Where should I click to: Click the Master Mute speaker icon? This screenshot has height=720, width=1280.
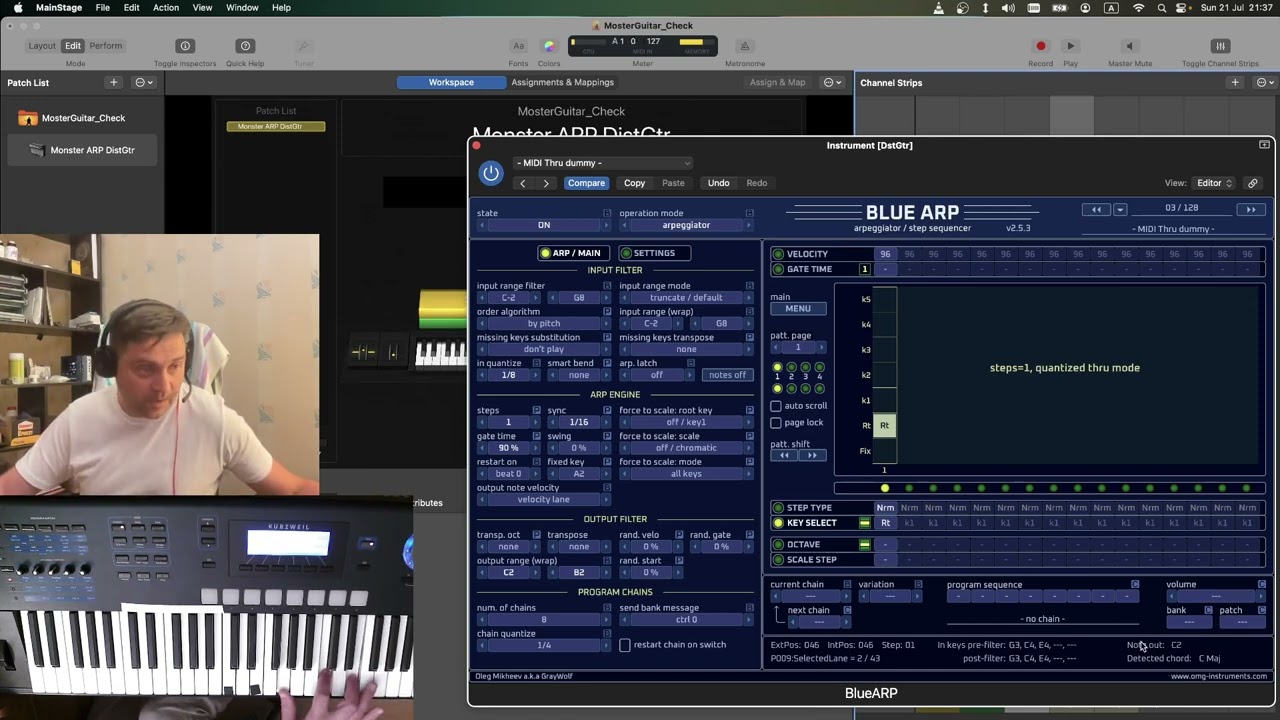(1129, 46)
